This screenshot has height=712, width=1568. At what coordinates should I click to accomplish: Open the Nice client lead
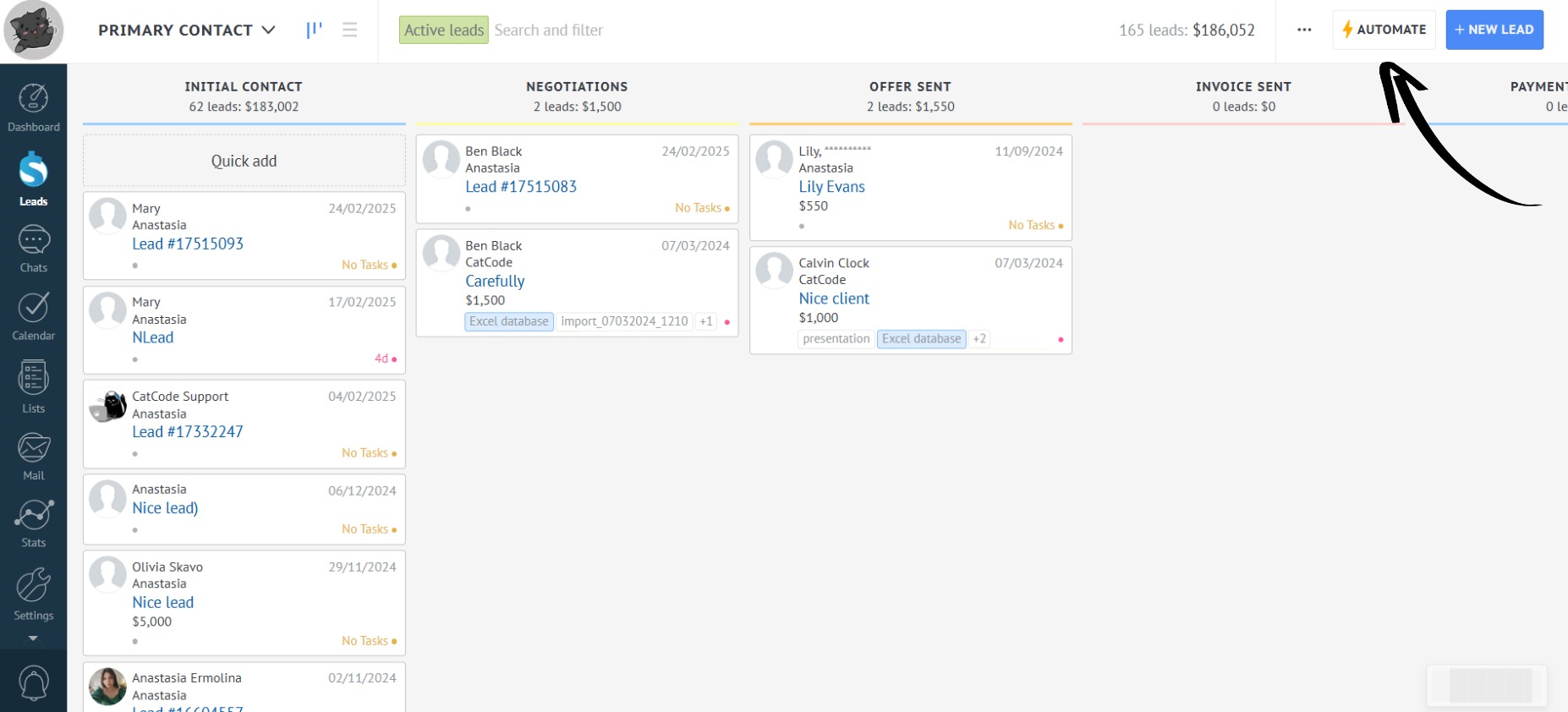(x=833, y=298)
